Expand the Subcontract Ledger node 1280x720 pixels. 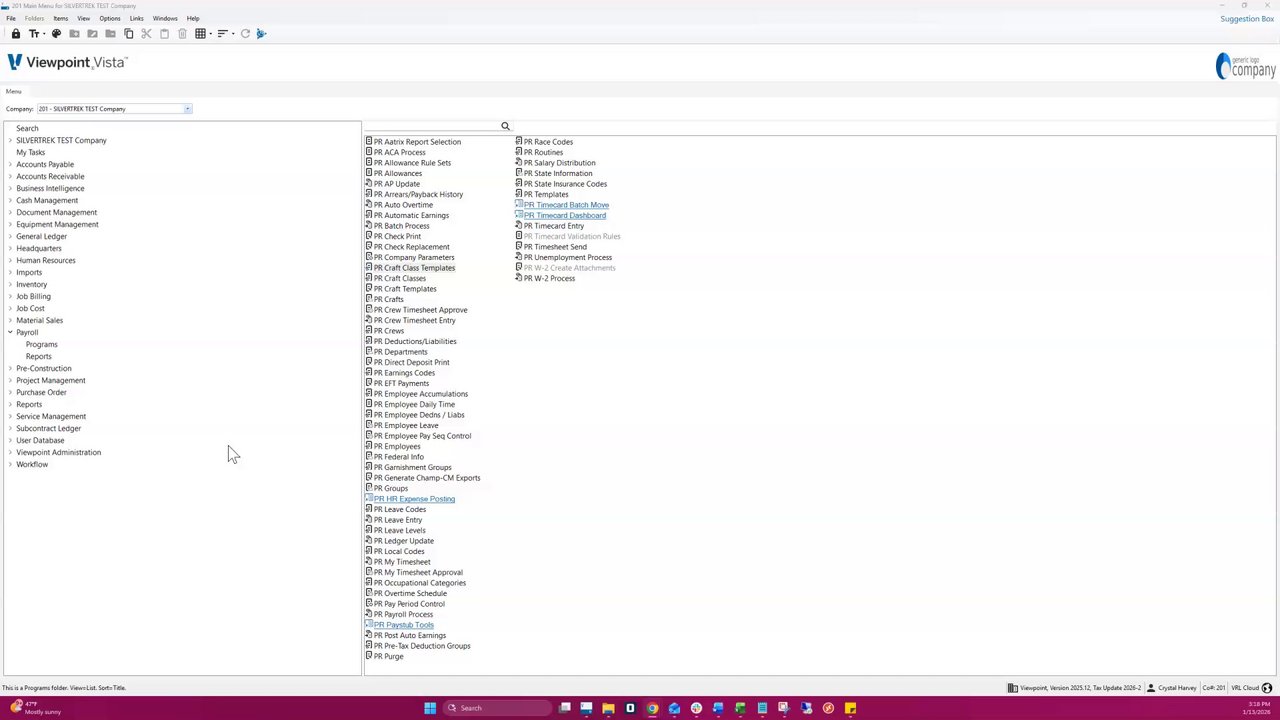[10, 428]
